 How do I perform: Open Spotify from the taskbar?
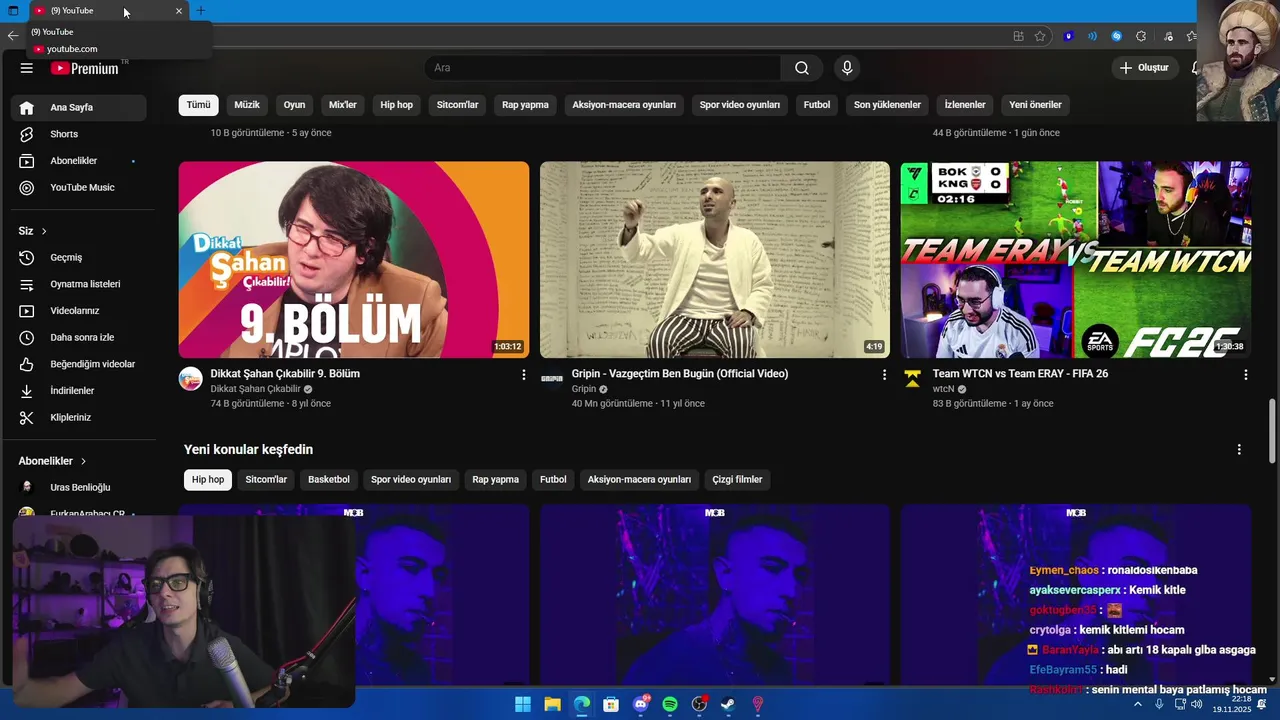pos(670,704)
